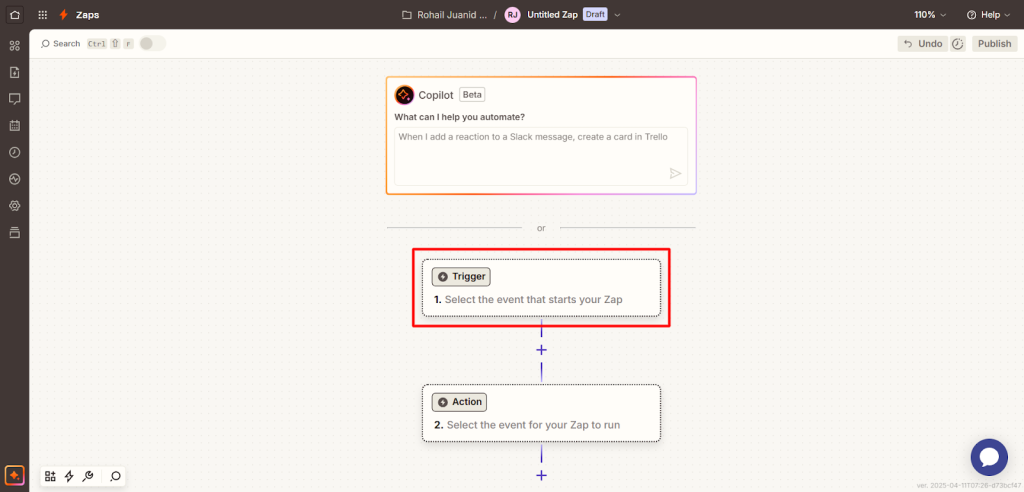Select the wrench tool in bottom toolbar
Screen dimensions: 1024x492
(88, 476)
